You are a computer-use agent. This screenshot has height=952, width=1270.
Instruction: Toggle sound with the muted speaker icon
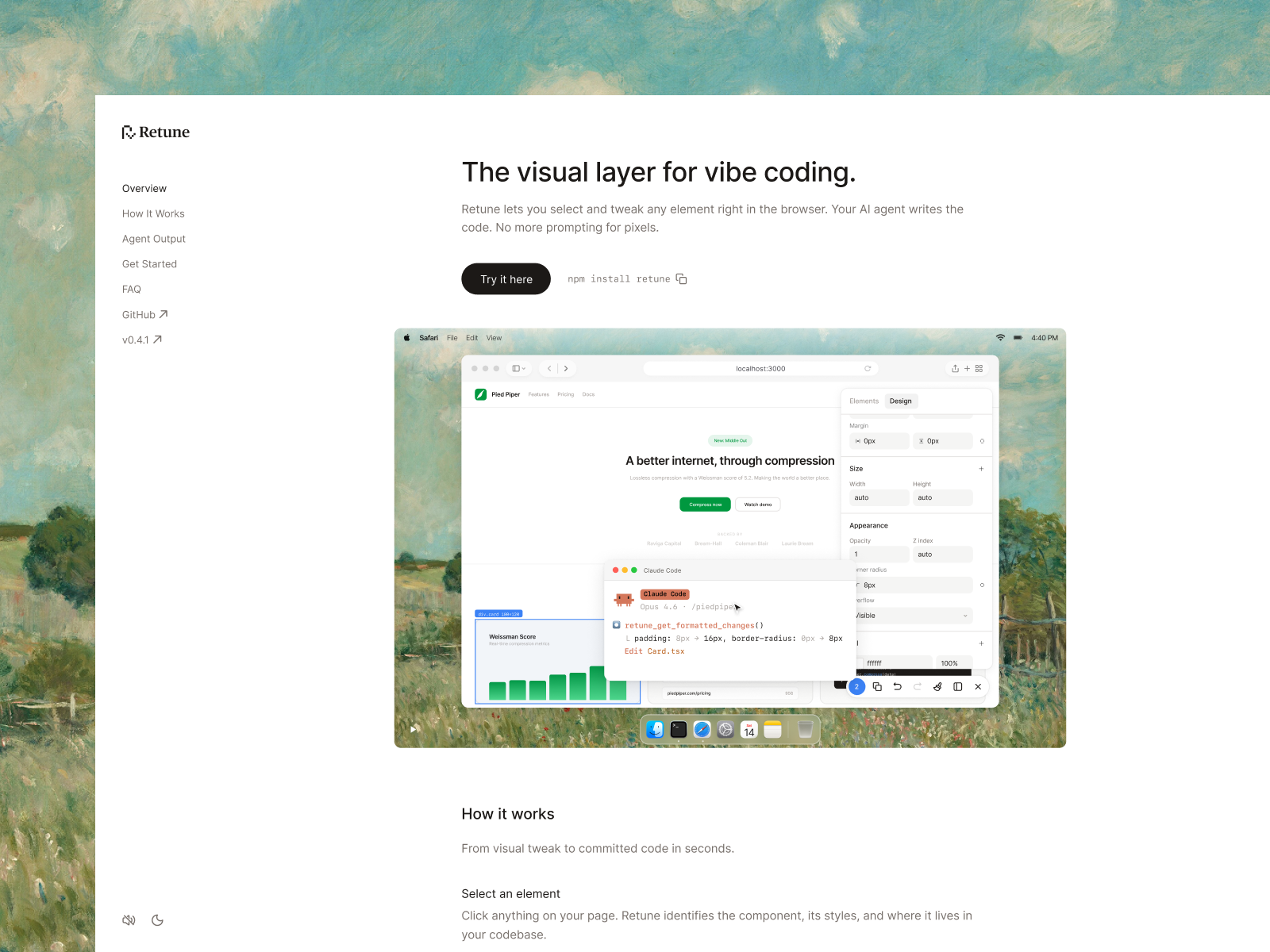[129, 920]
